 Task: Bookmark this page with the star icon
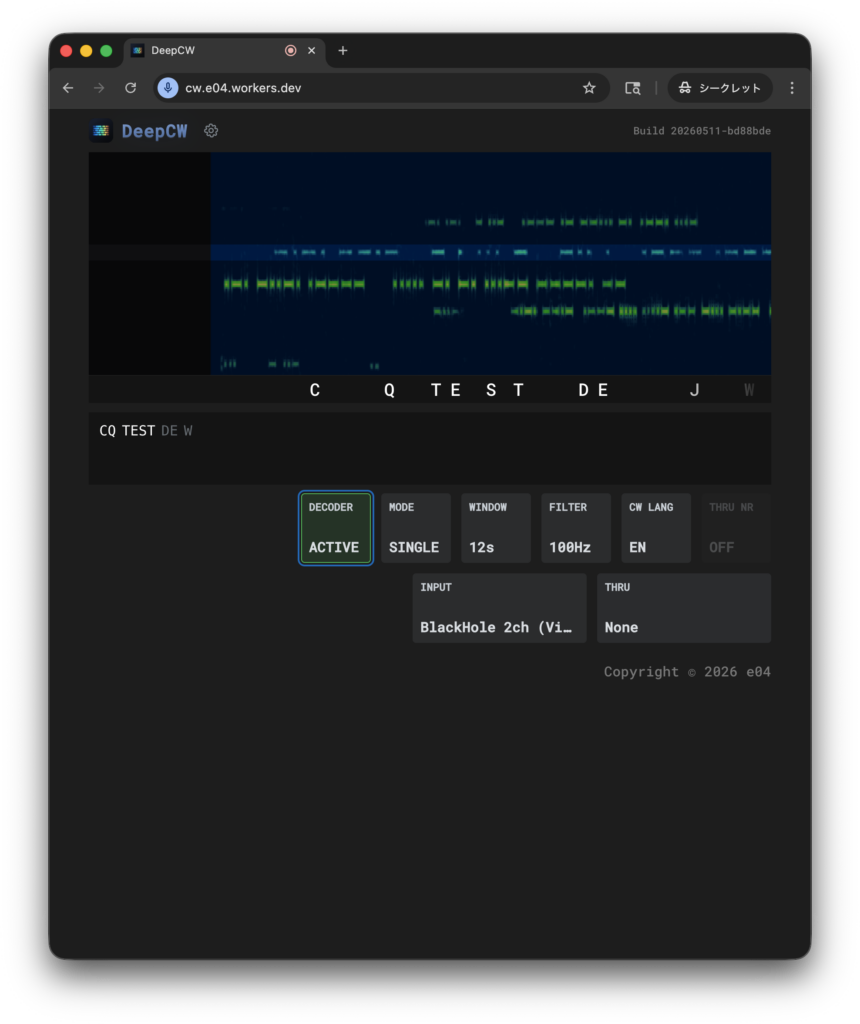(589, 88)
